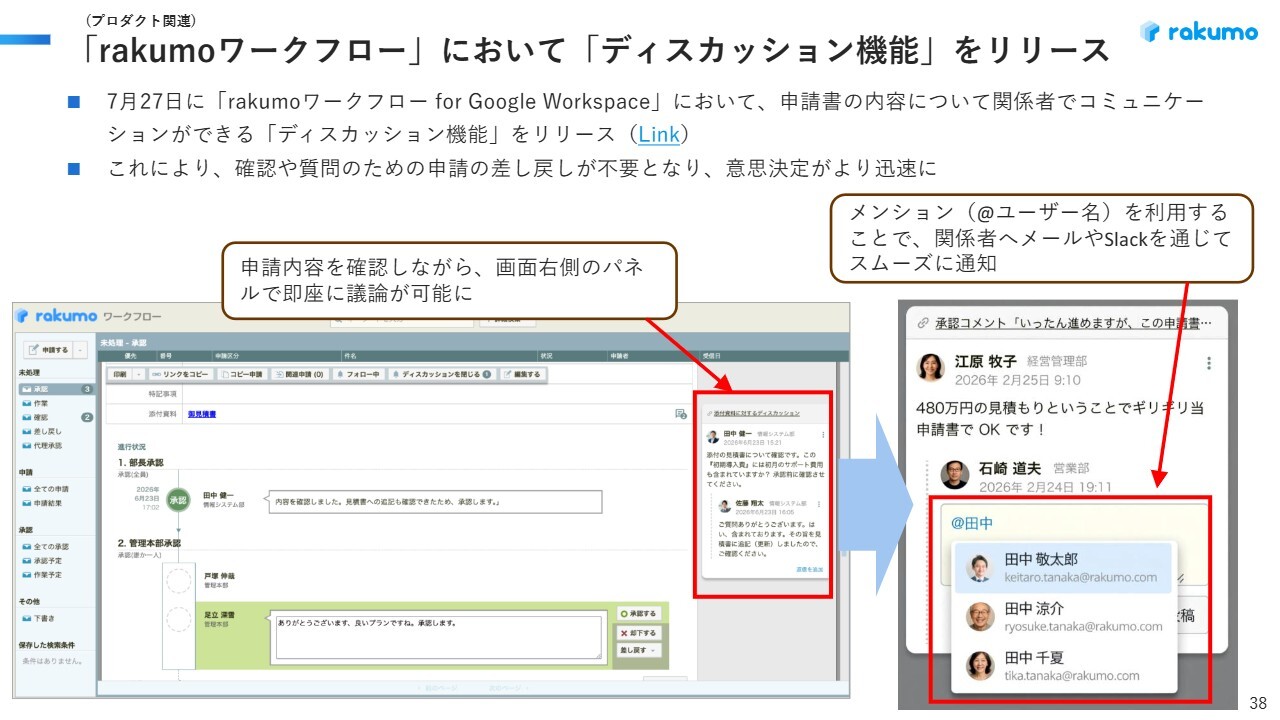Click ディスカッションを閉じる to close discussion

441,374
